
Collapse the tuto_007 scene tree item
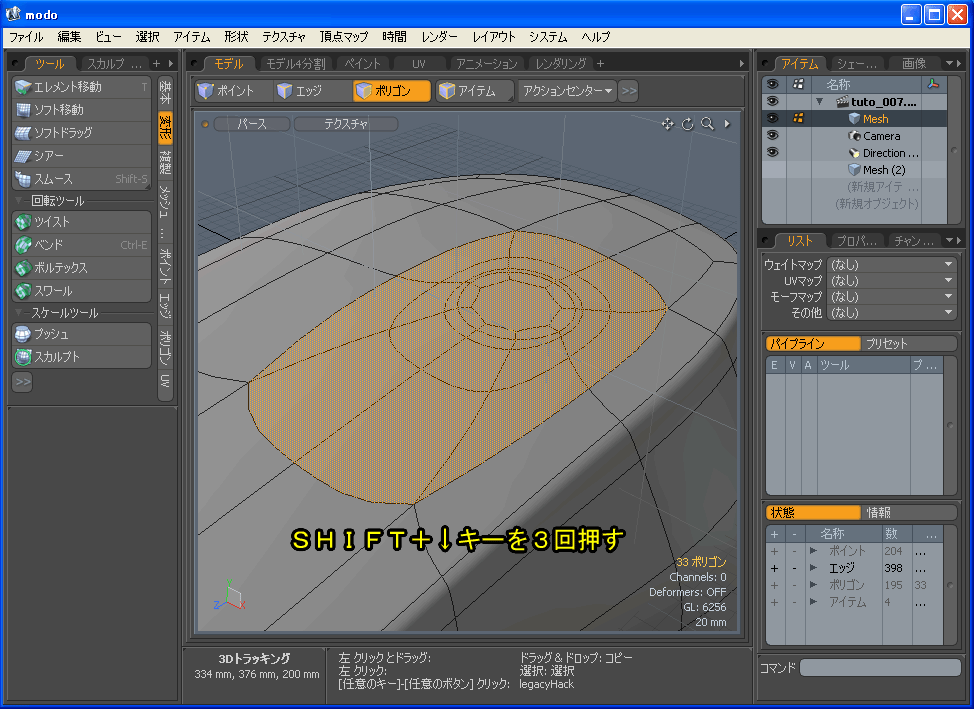pos(820,102)
